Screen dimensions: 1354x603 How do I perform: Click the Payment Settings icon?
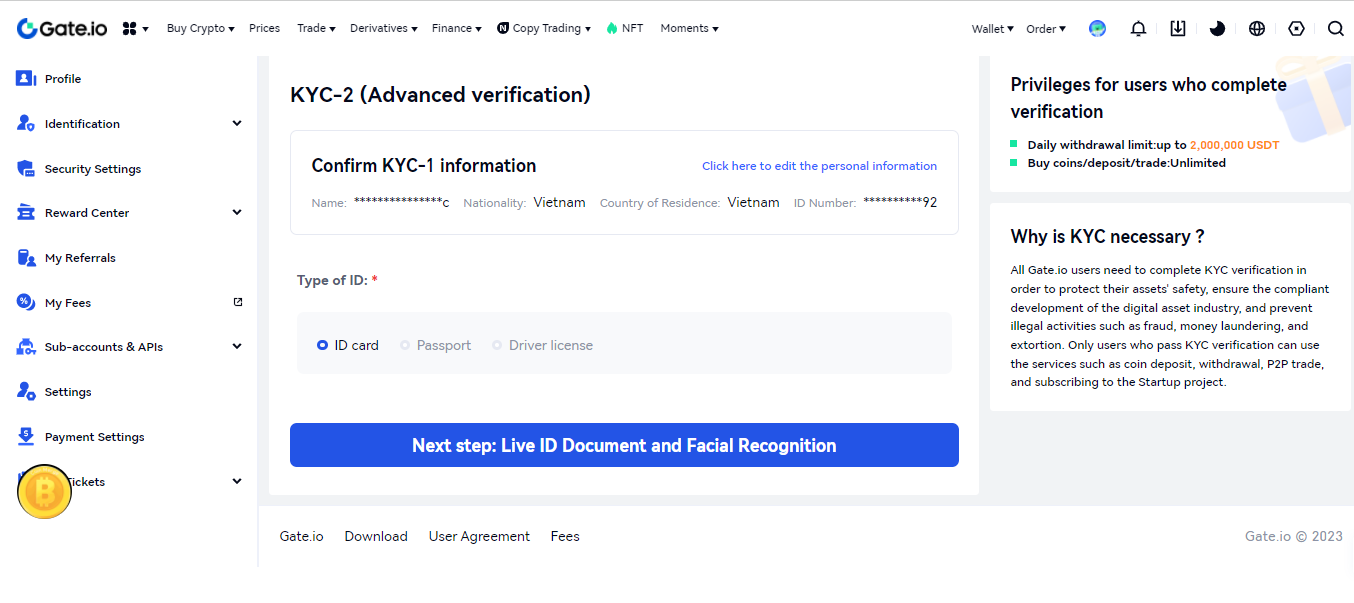pos(26,436)
